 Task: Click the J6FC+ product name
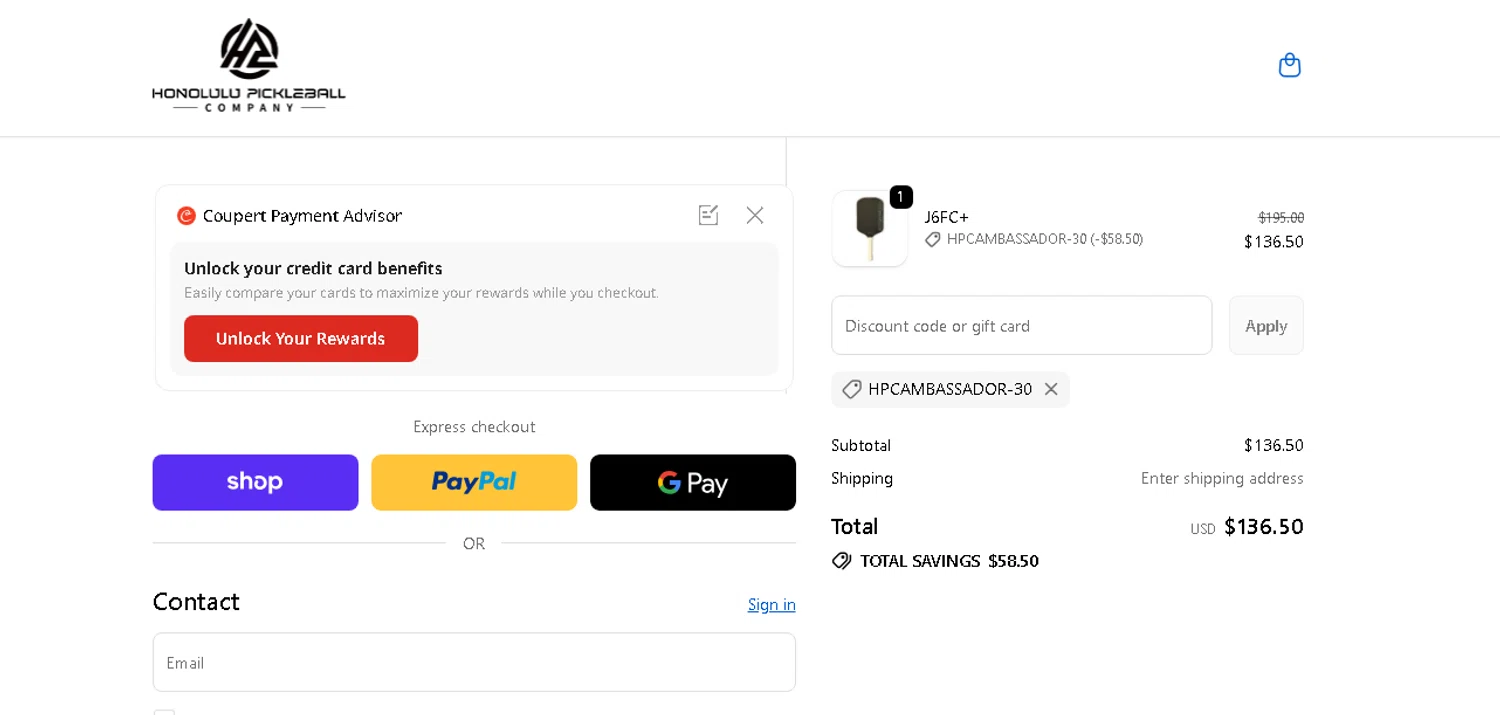(946, 217)
